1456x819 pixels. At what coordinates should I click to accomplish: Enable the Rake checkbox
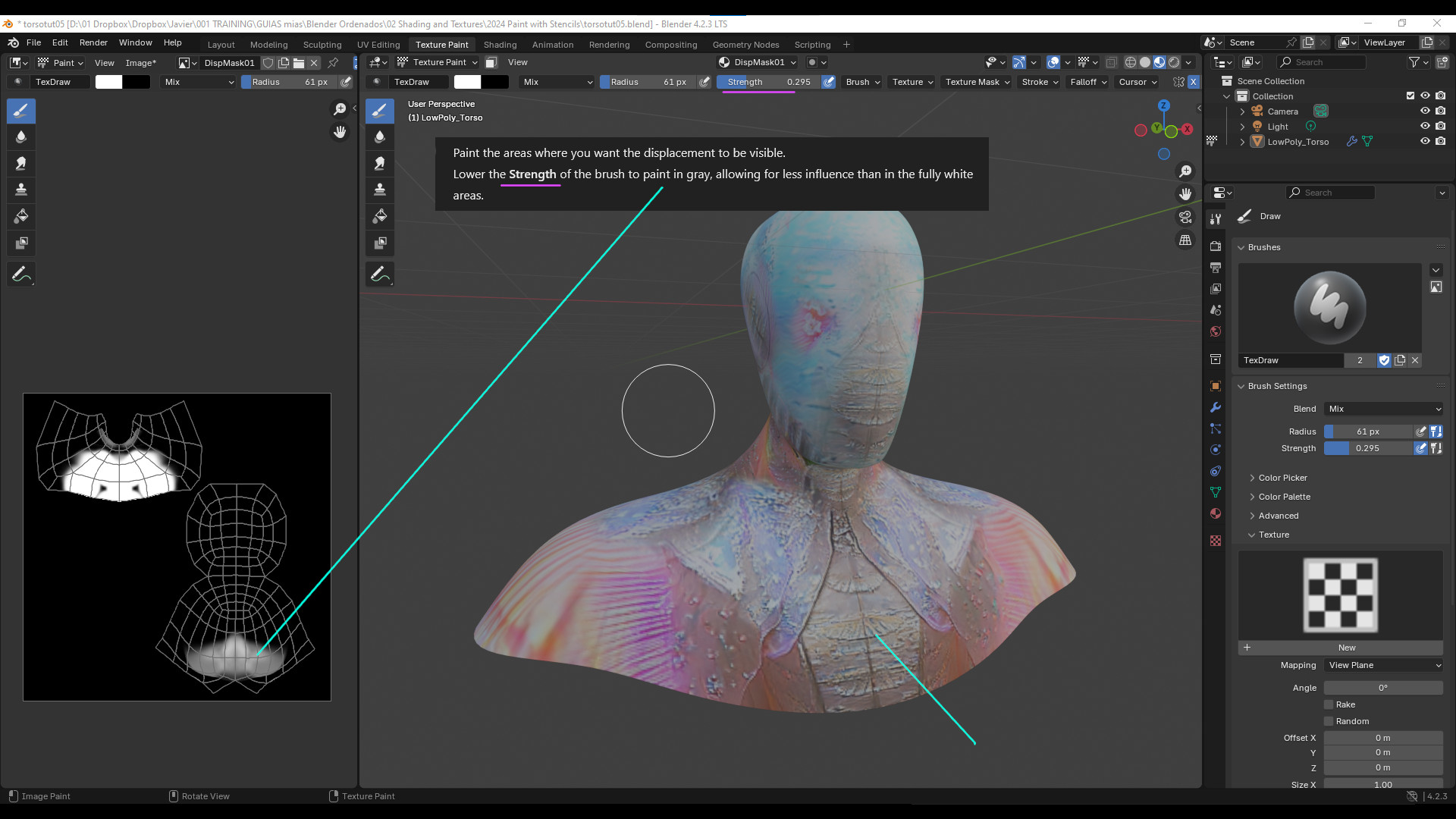point(1329,704)
